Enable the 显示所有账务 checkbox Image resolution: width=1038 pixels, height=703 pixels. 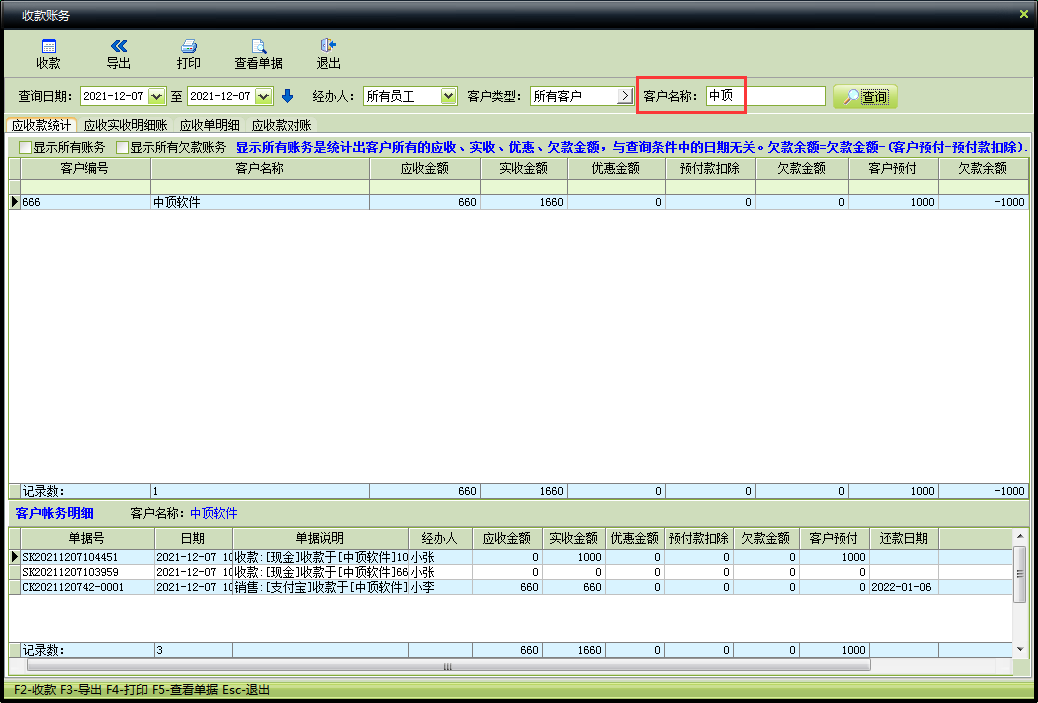point(26,148)
